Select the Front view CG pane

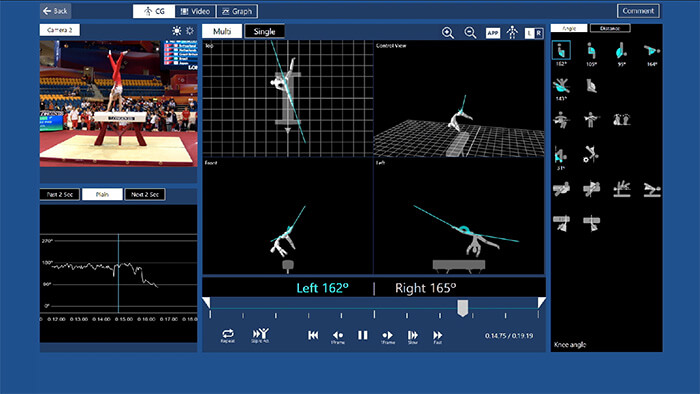click(288, 216)
